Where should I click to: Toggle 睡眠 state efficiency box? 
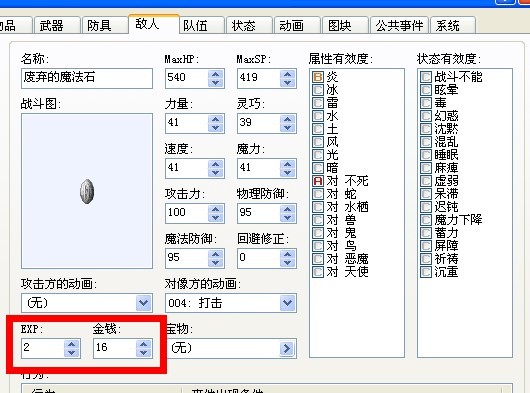tap(426, 155)
